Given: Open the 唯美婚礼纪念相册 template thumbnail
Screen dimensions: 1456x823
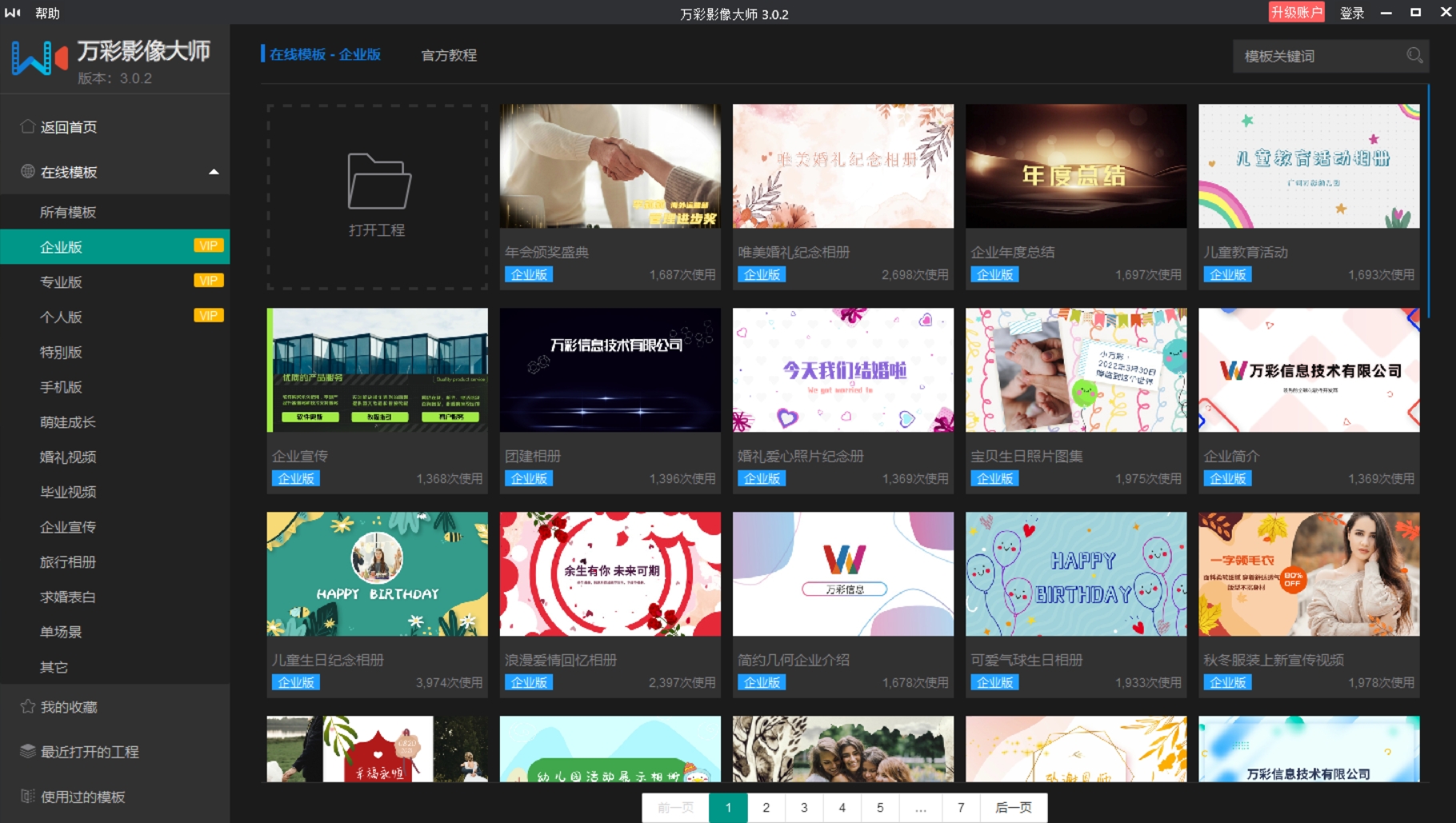Looking at the screenshot, I should (843, 166).
